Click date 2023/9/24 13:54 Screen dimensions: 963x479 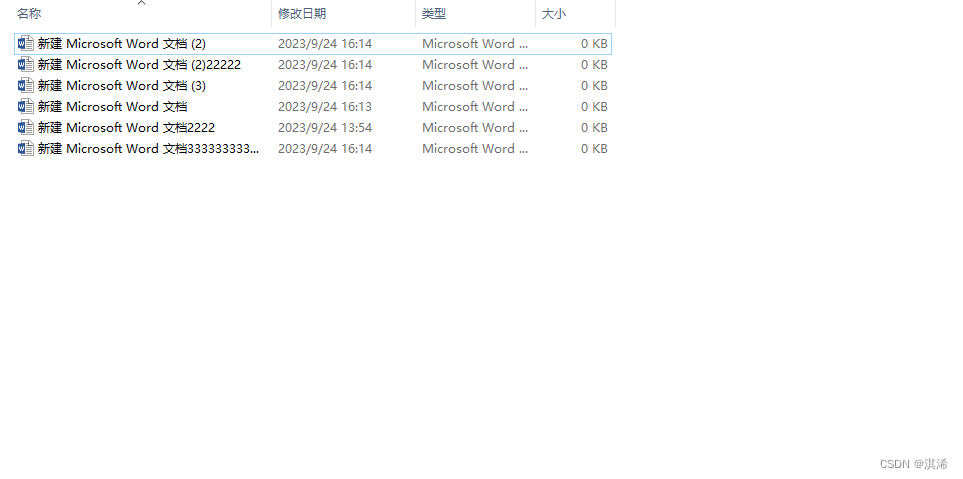[325, 127]
